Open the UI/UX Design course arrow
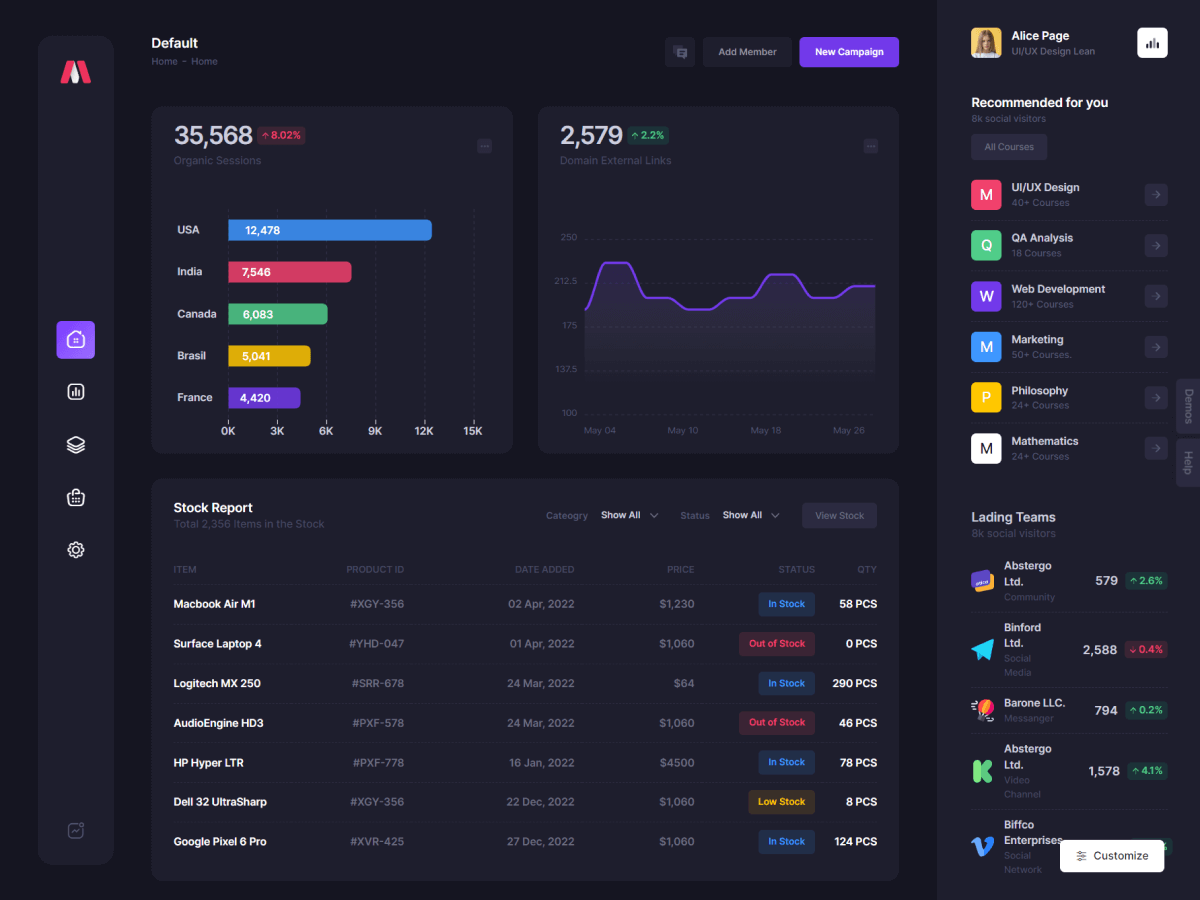Image resolution: width=1200 pixels, height=900 pixels. pos(1156,195)
